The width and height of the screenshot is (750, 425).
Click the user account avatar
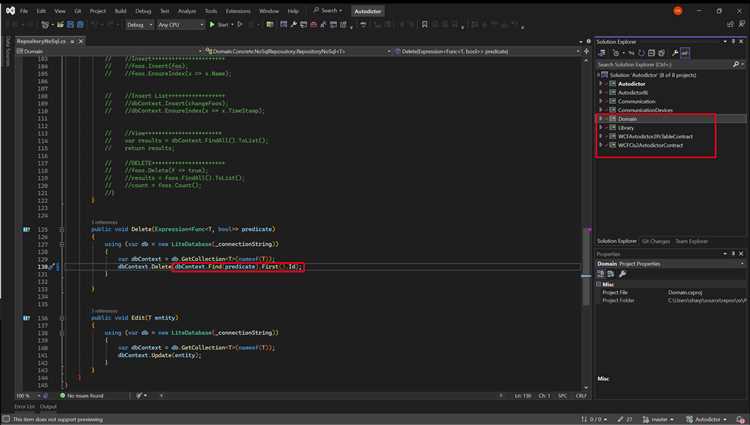(x=678, y=11)
